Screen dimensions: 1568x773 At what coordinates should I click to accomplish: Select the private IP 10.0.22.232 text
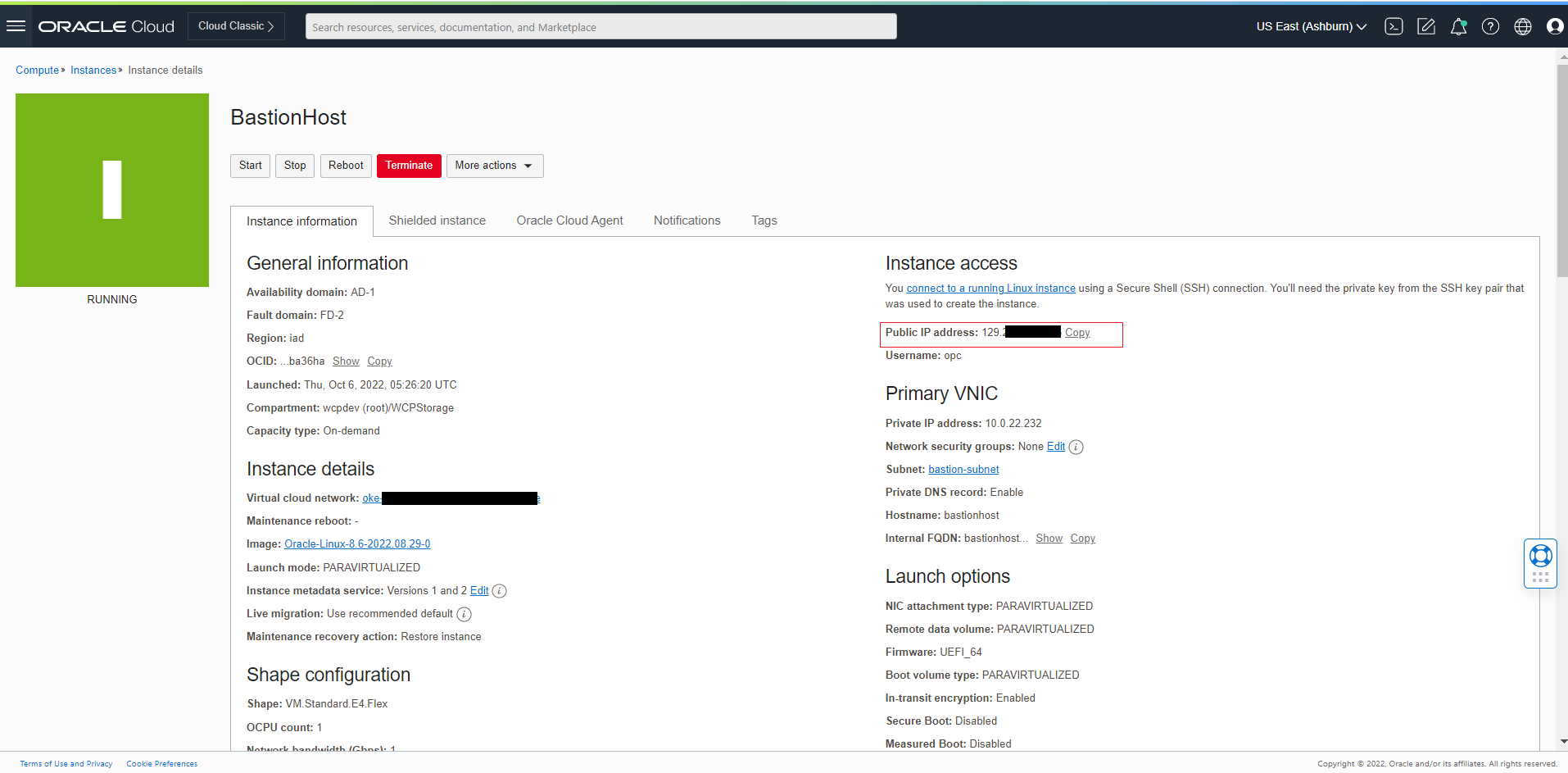pyautogui.click(x=1013, y=424)
